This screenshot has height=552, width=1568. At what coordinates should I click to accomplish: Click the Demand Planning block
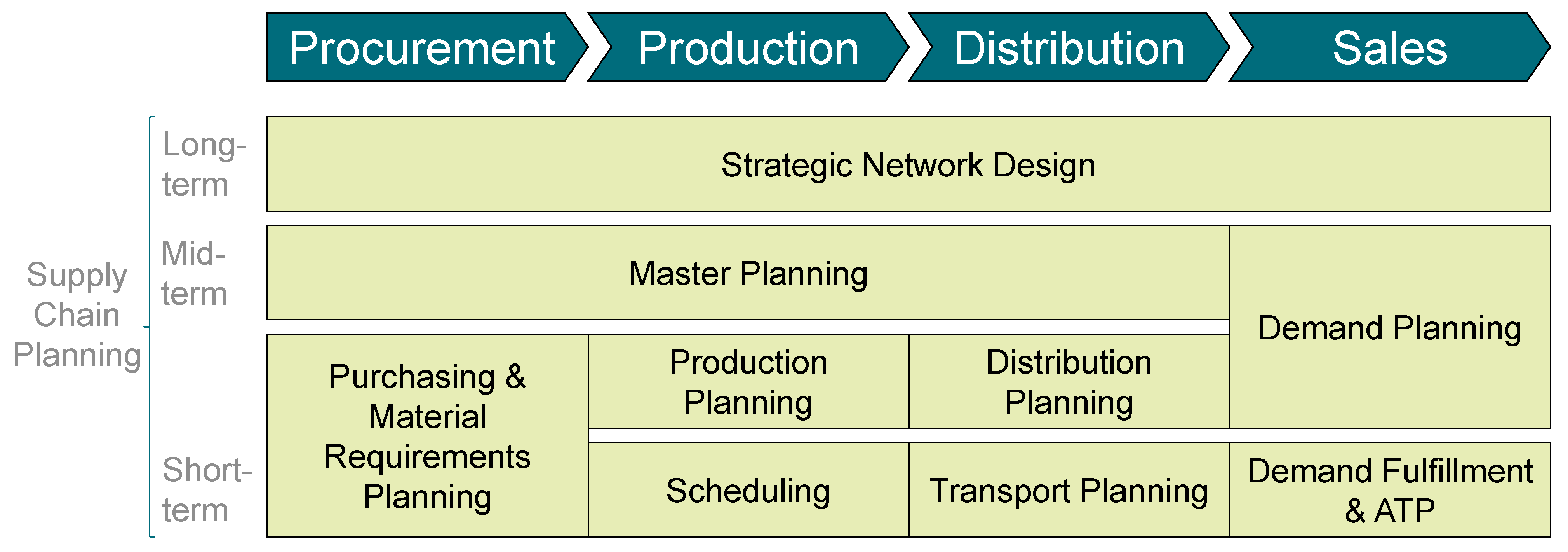tap(1389, 328)
